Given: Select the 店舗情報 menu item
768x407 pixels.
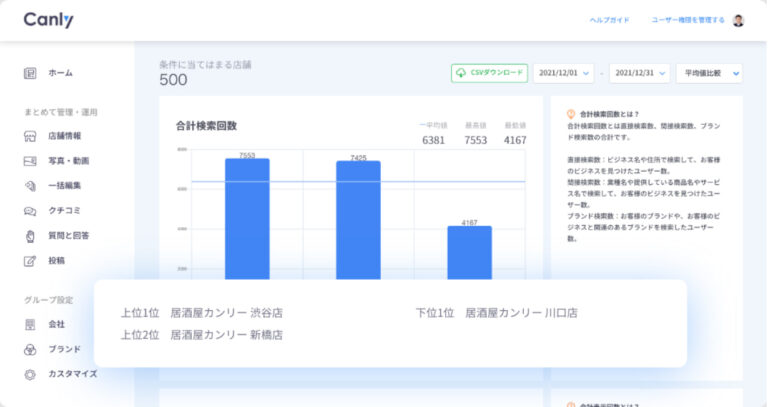Looking at the screenshot, I should pos(65,136).
